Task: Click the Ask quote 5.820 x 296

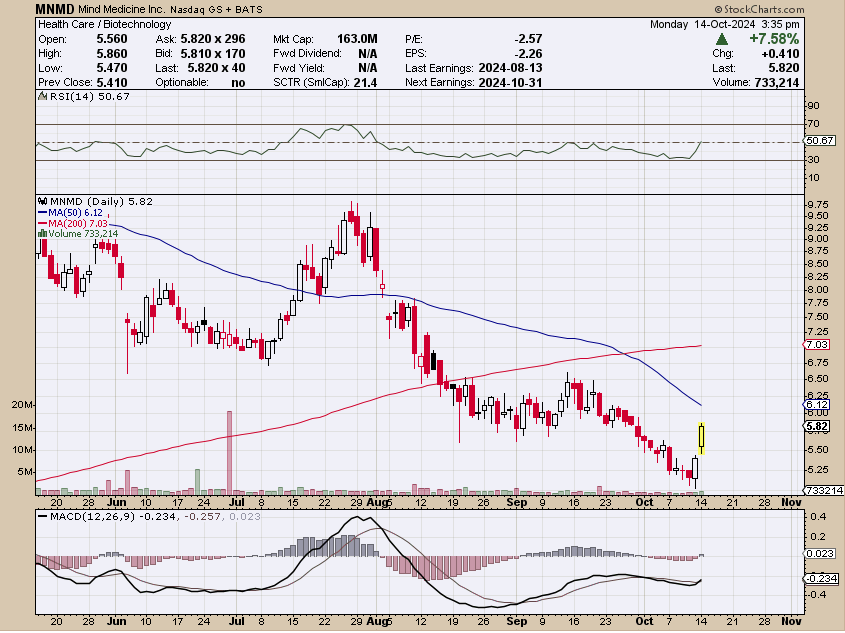Action: [x=213, y=39]
